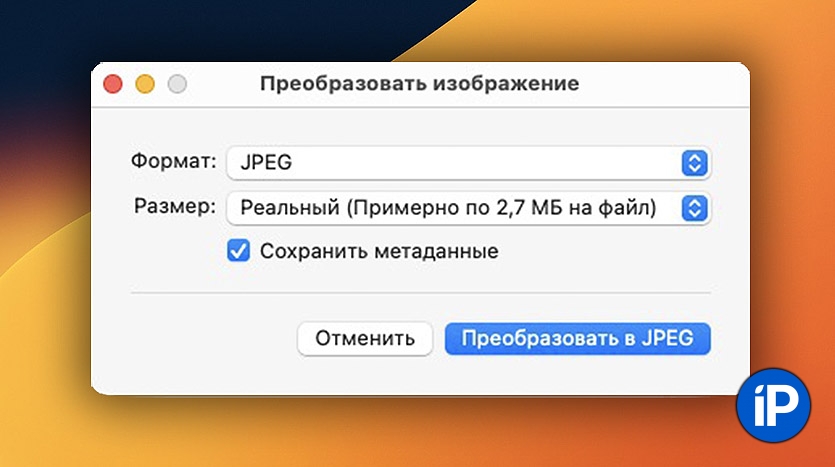Toggle the Сохранить метаданные checkbox
The width and height of the screenshot is (835, 467).
[238, 251]
